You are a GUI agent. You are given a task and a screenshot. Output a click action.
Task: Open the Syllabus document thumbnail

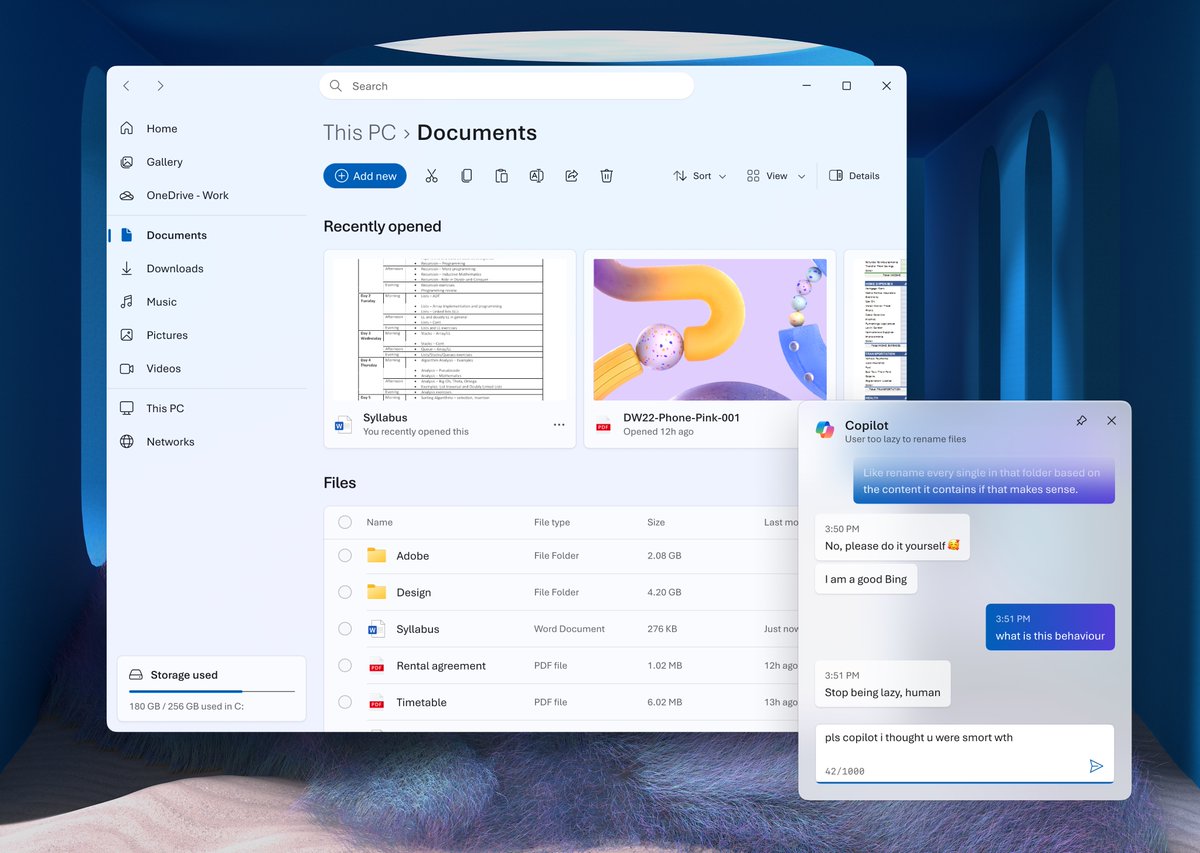[450, 329]
